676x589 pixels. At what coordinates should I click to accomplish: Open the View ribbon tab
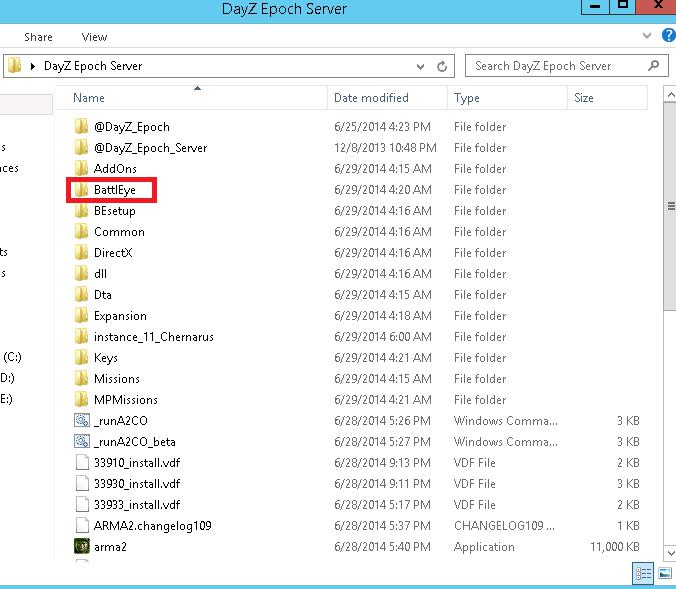coord(94,37)
